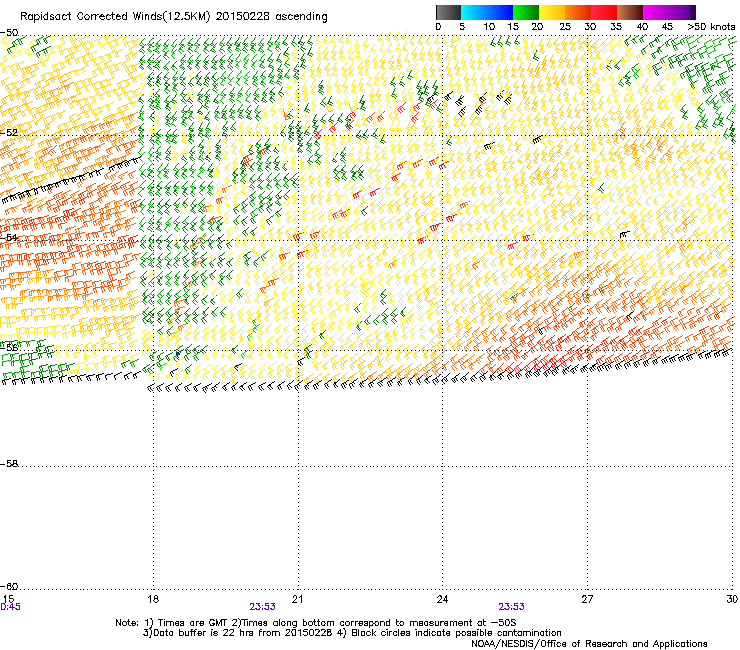Image resolution: width=740 pixels, height=650 pixels.
Task: Click the green 15-20 knots legend swatch
Action: coord(526,12)
